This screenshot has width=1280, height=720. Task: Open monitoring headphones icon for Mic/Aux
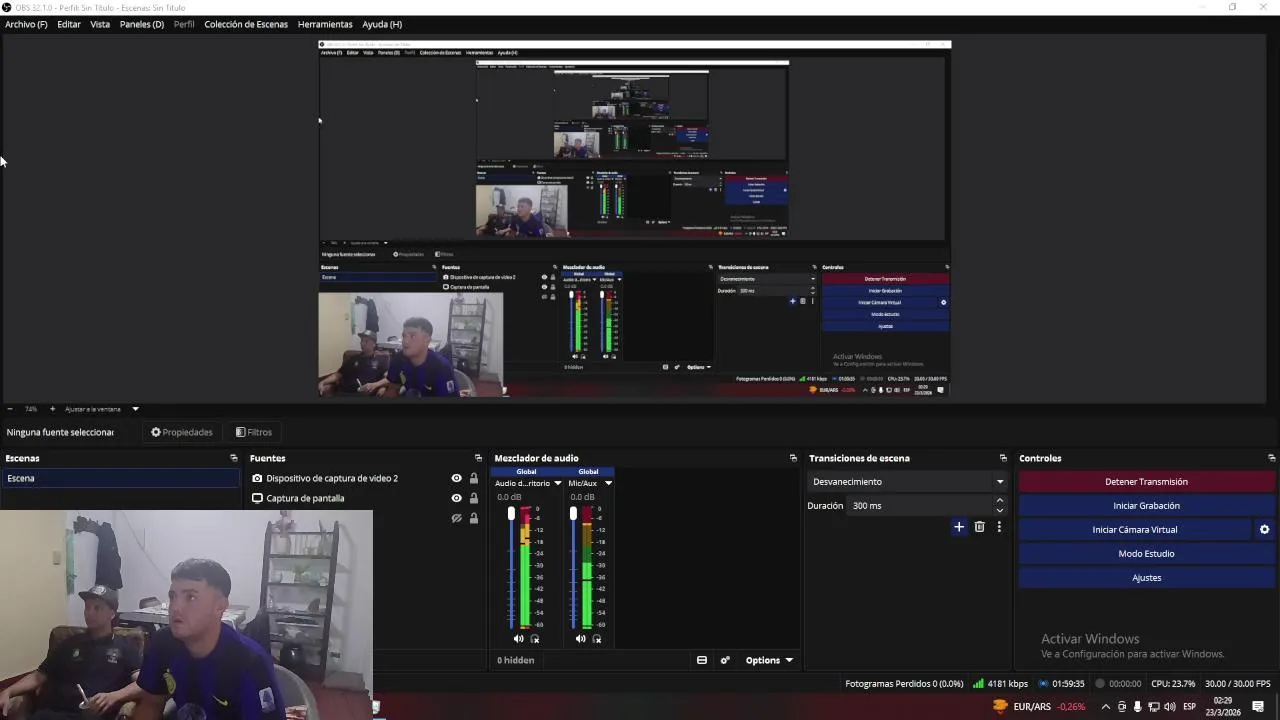[597, 639]
